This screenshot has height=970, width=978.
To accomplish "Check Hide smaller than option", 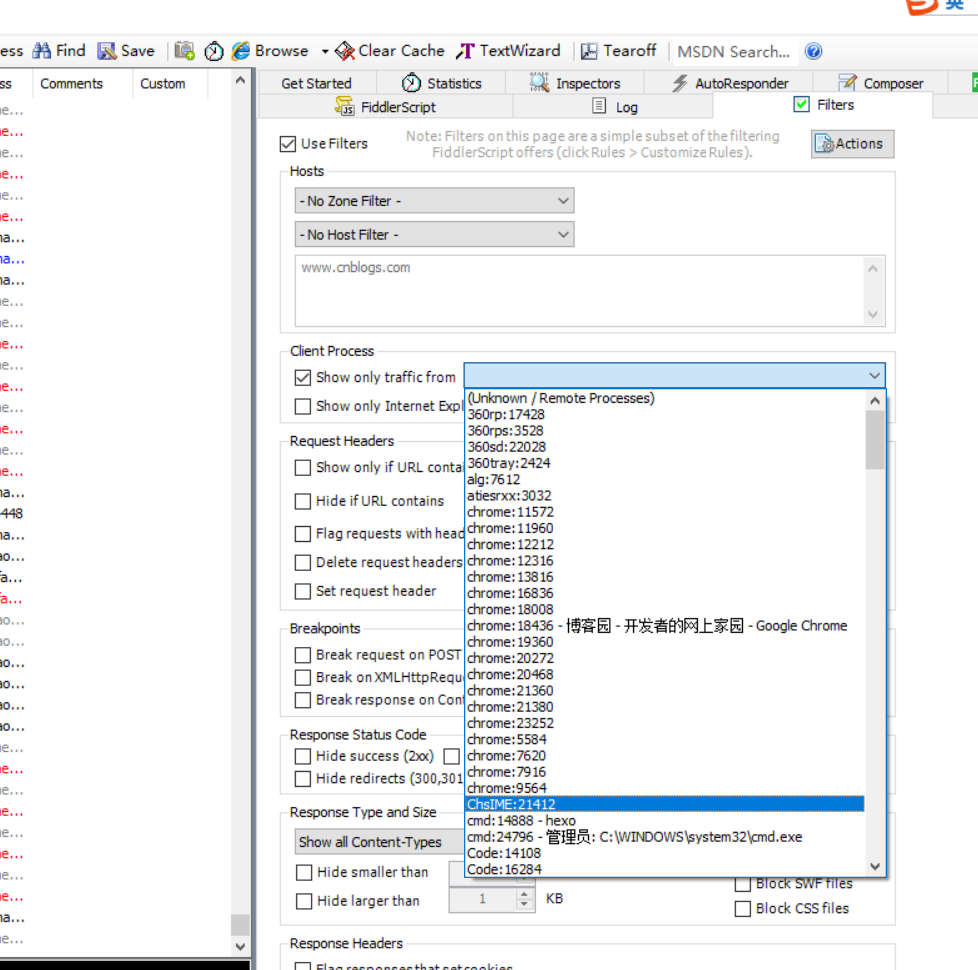I will pyautogui.click(x=304, y=872).
